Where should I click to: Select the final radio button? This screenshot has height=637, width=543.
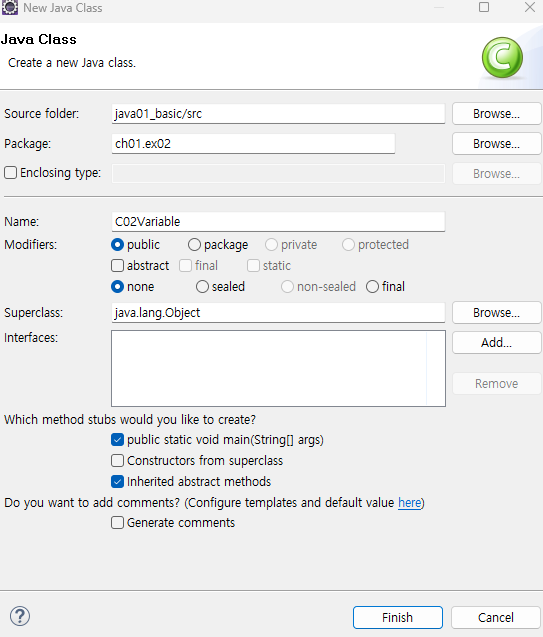tap(372, 287)
